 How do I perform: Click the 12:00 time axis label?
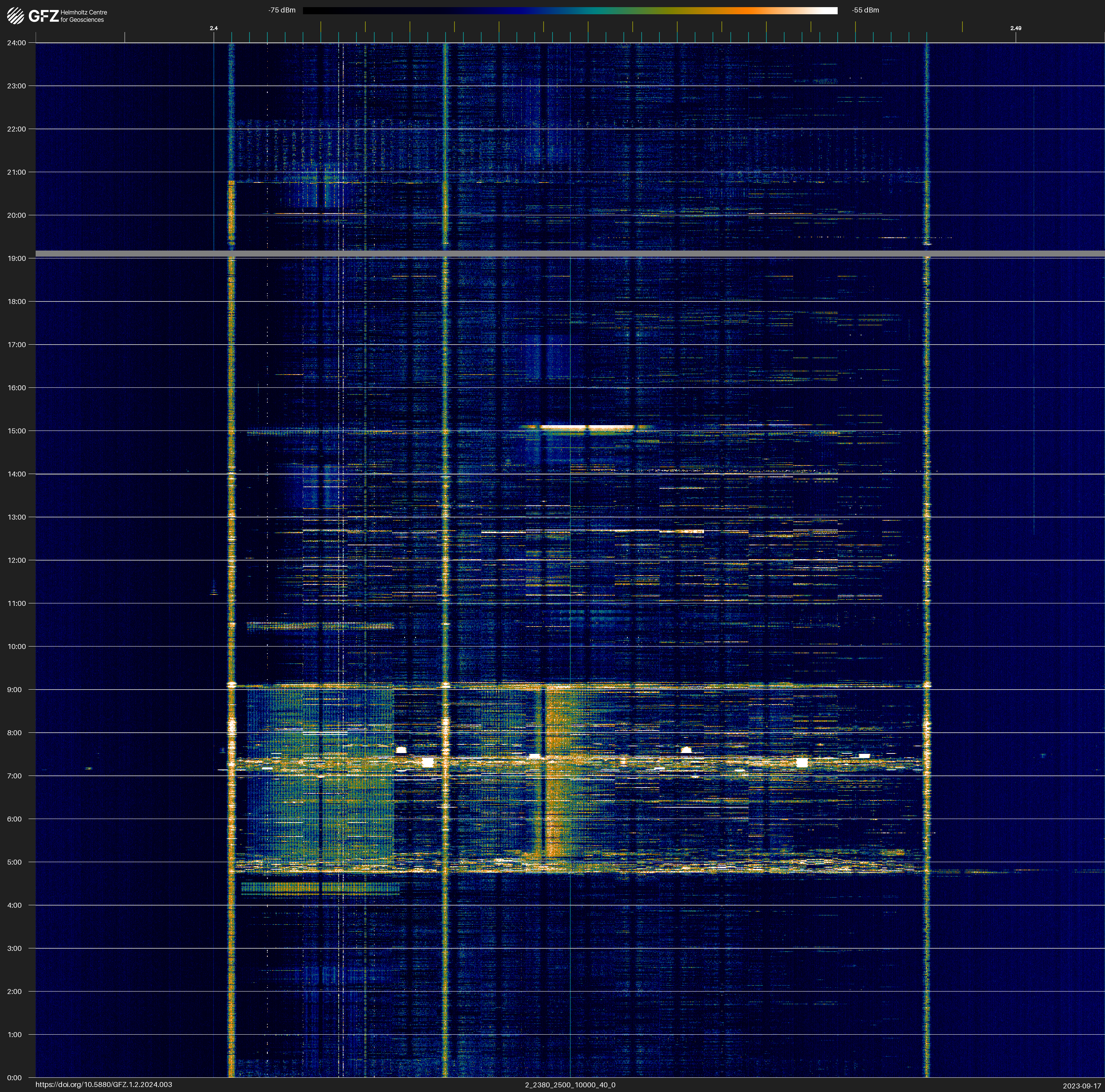[16, 560]
